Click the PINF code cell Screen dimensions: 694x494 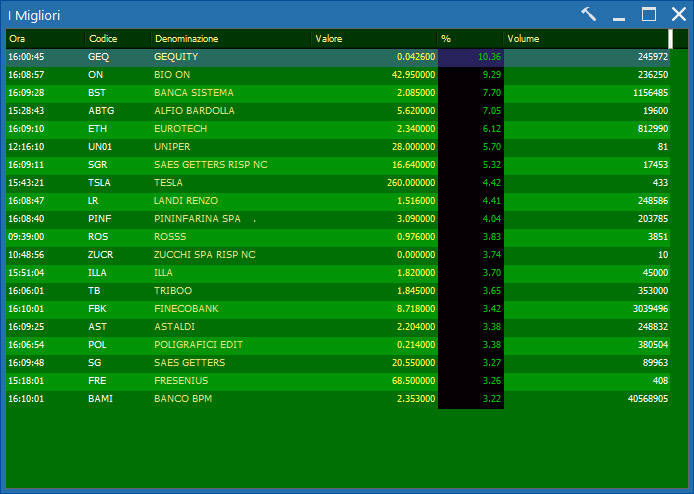[100, 219]
